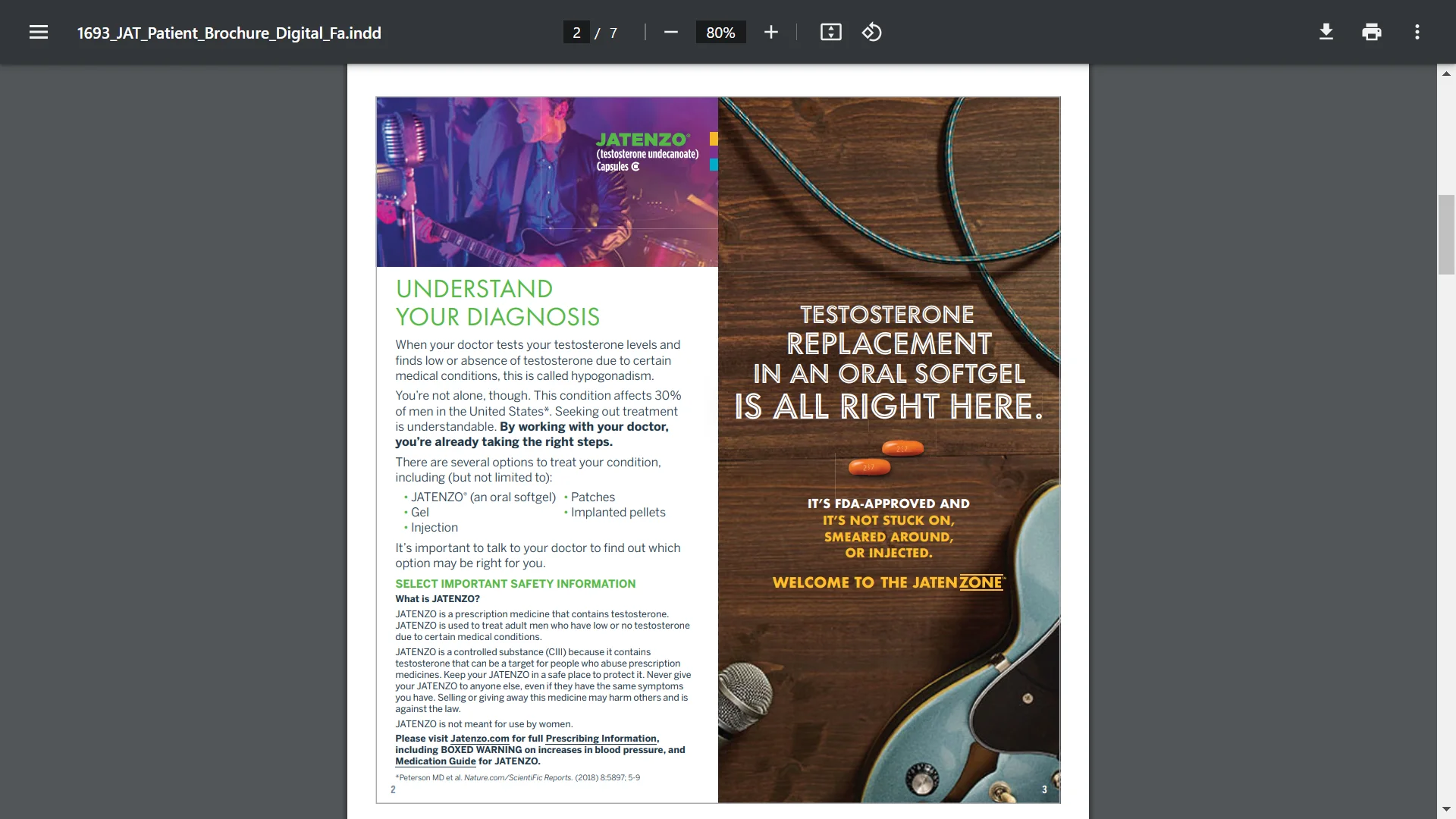Image resolution: width=1456 pixels, height=819 pixels.
Task: Click 'WELCOME TO THE JATENZONE' text
Action: tap(889, 582)
